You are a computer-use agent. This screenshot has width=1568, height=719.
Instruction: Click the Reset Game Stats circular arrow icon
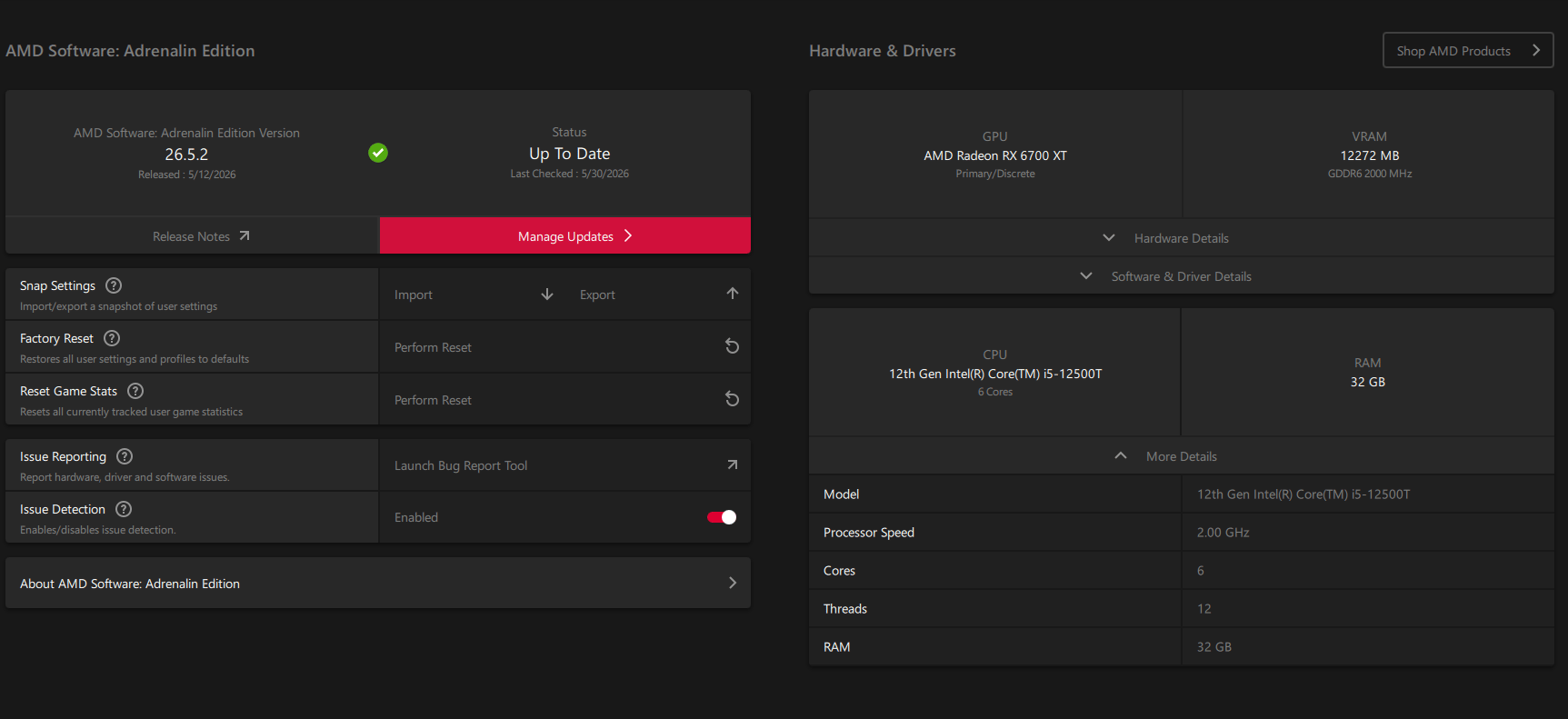(732, 399)
